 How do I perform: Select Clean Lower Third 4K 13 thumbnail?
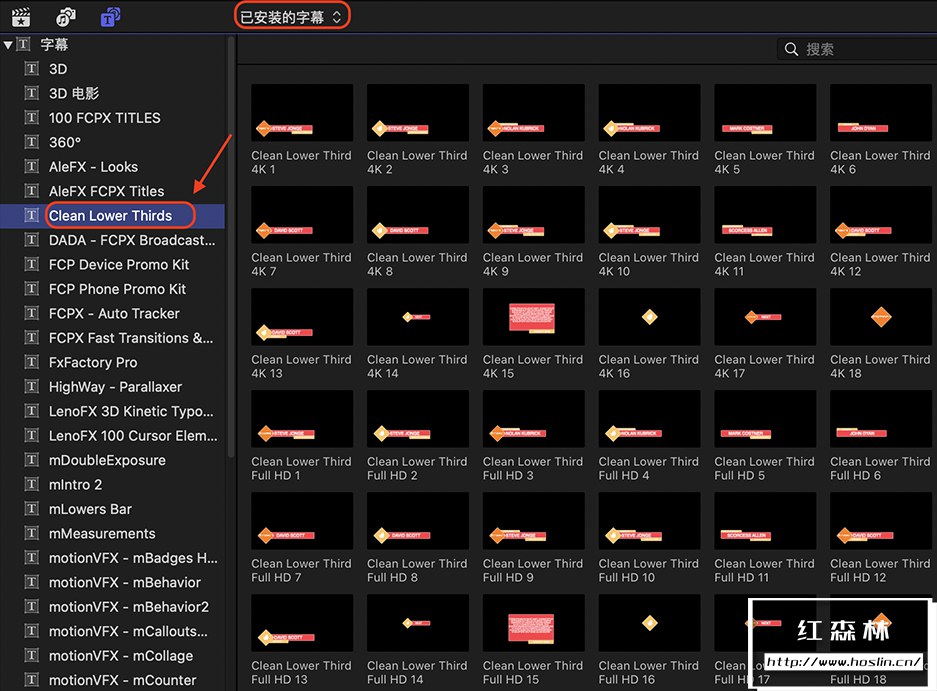302,317
